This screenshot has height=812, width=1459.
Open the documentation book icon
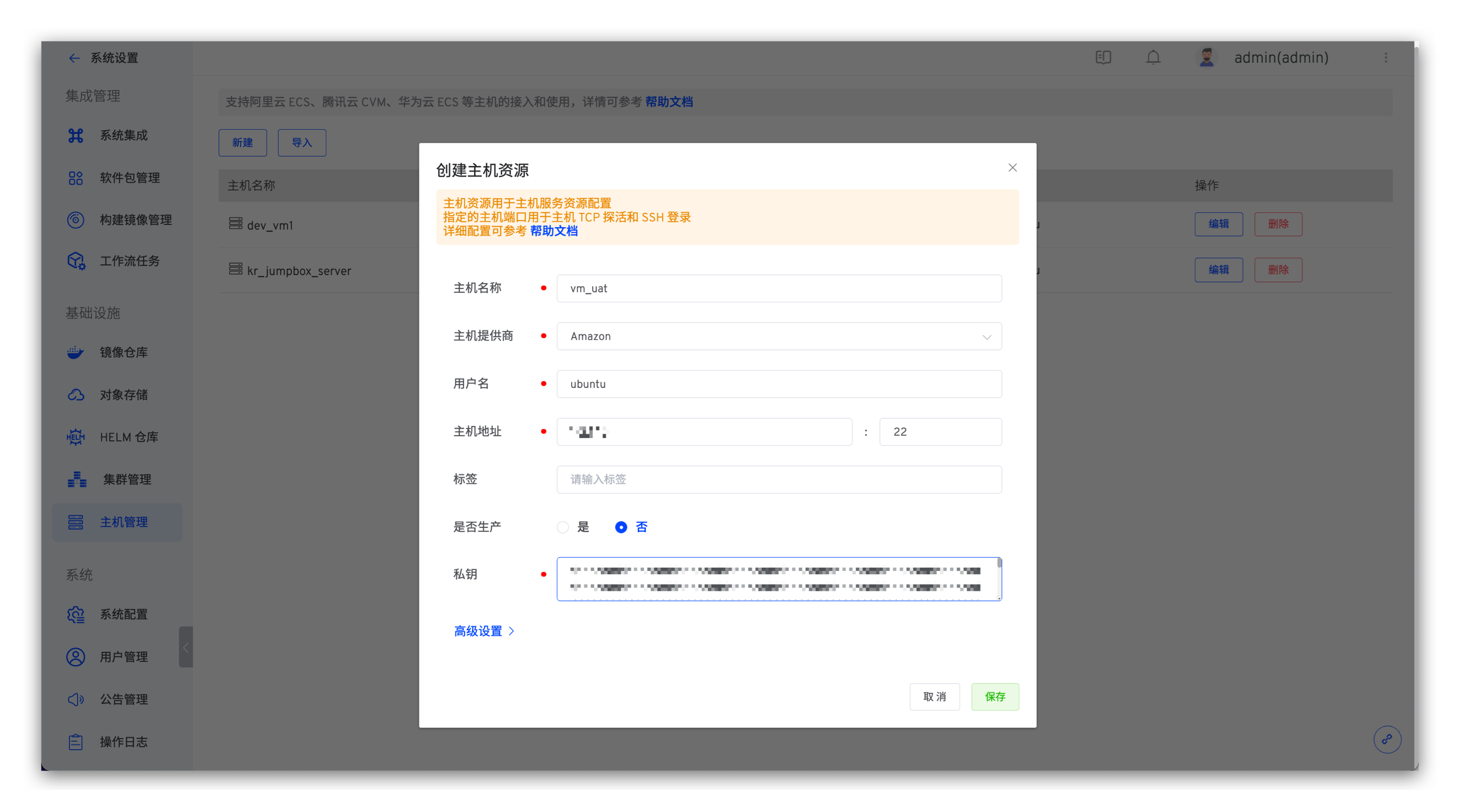point(1103,58)
